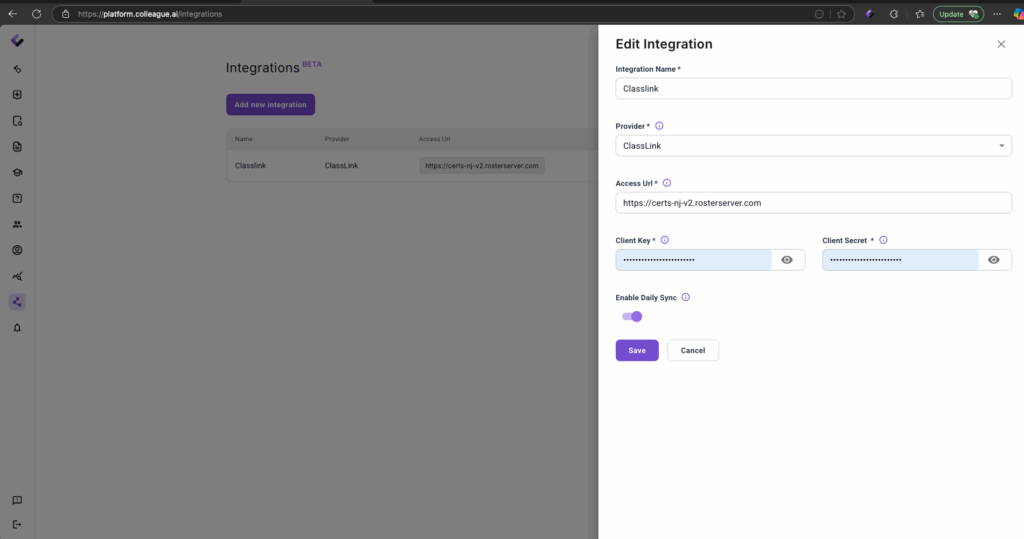Open the users group icon in sidebar

tap(17, 224)
